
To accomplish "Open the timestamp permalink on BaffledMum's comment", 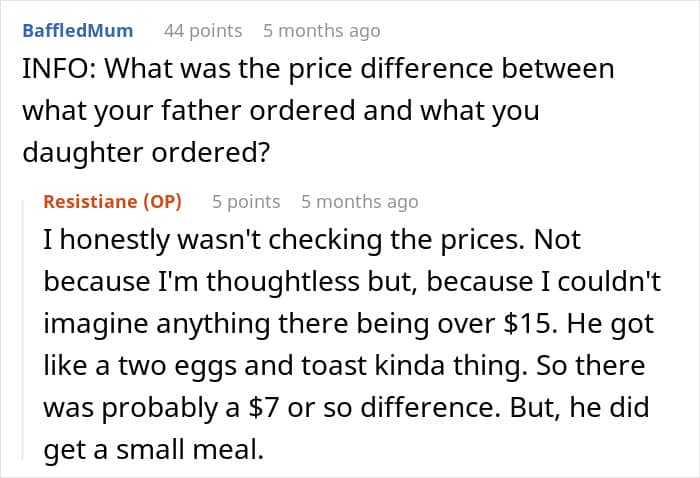I will [321, 31].
